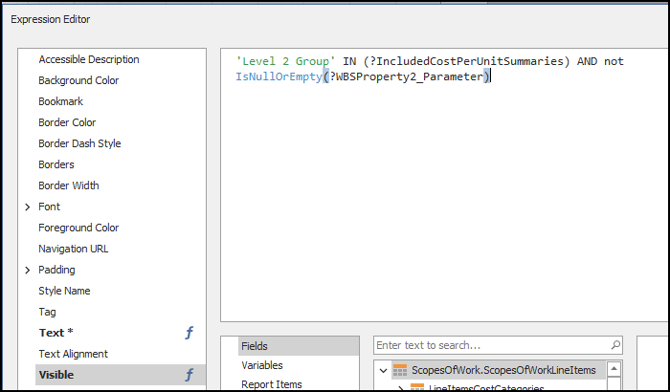The image size is (670, 392).
Task: Click the function icon next to Visible
Action: (189, 375)
